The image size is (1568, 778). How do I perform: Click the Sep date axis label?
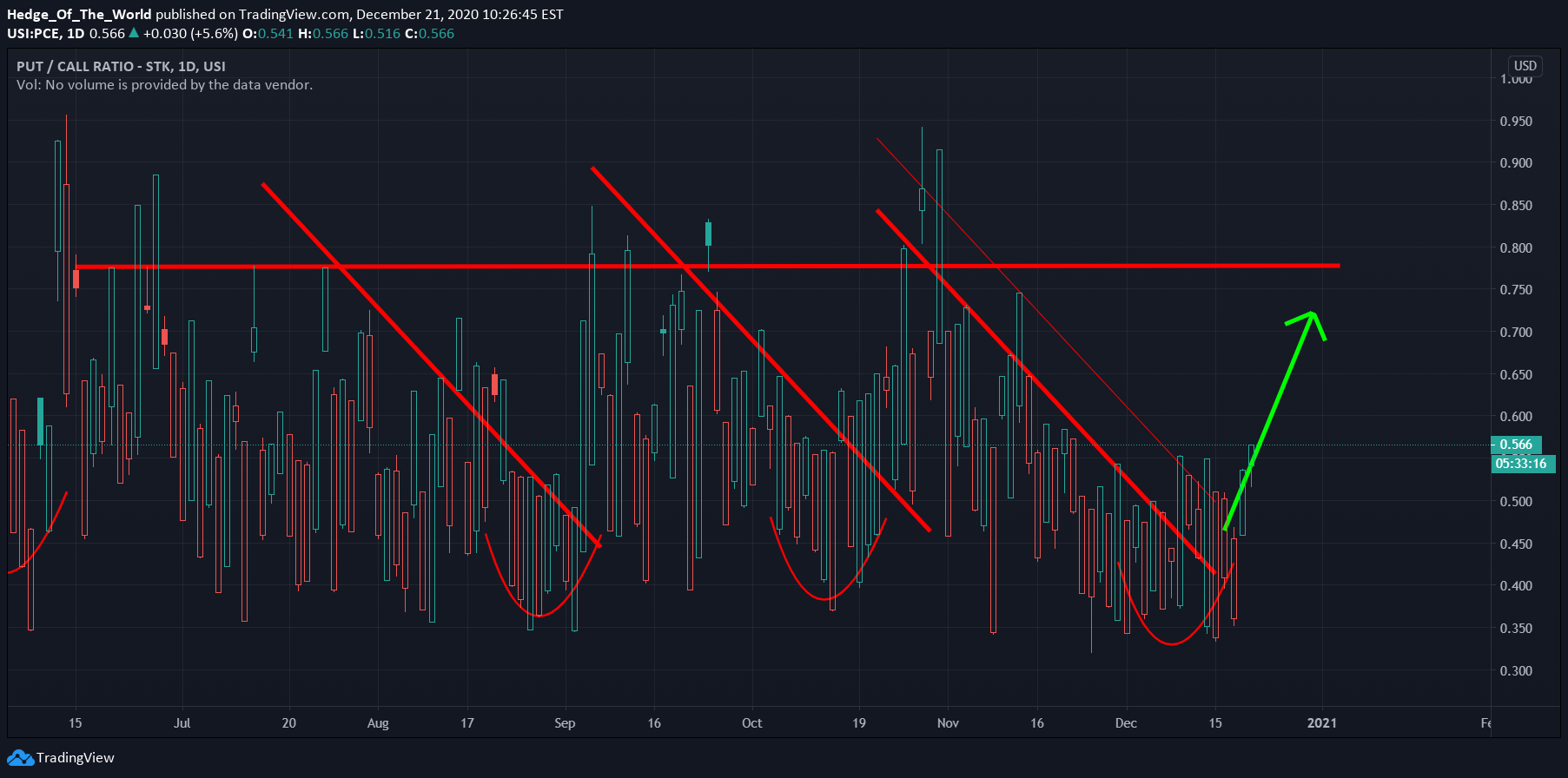click(x=565, y=723)
